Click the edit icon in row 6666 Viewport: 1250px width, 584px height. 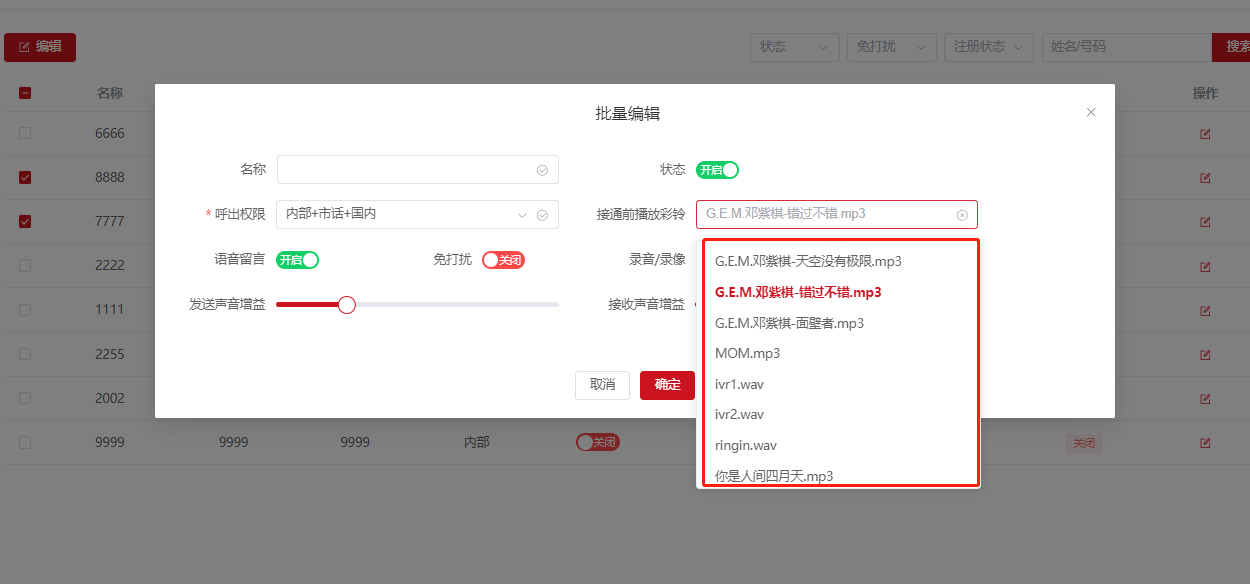pyautogui.click(x=1205, y=134)
